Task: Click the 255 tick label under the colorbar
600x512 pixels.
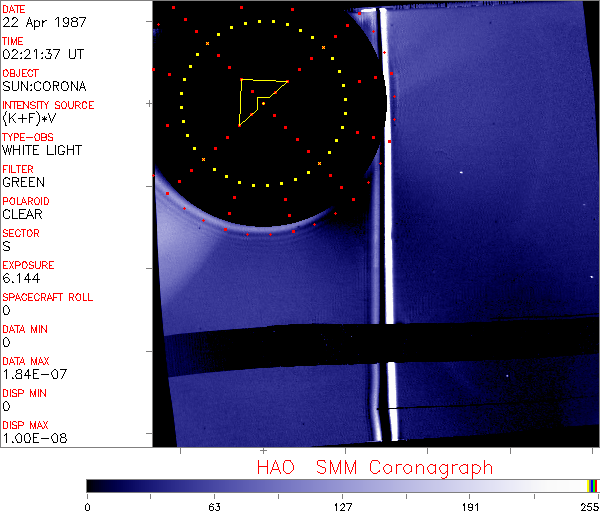Action: [x=588, y=506]
